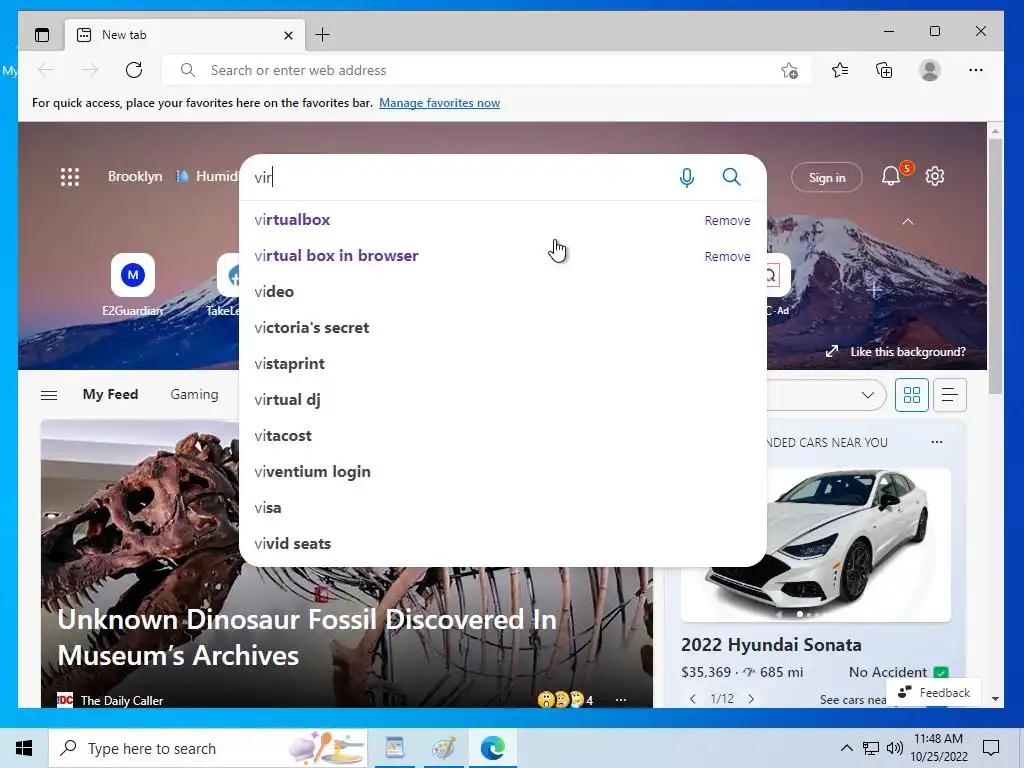The height and width of the screenshot is (768, 1024).
Task: Start voice search with microphone icon
Action: click(686, 177)
